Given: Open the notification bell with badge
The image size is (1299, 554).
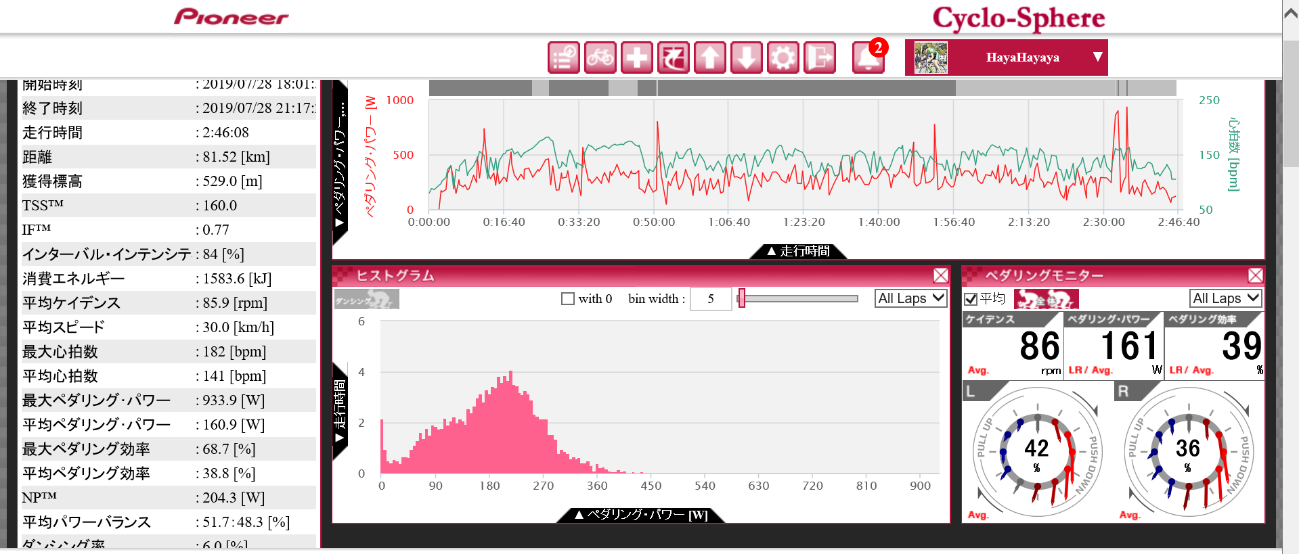Looking at the screenshot, I should click(867, 58).
